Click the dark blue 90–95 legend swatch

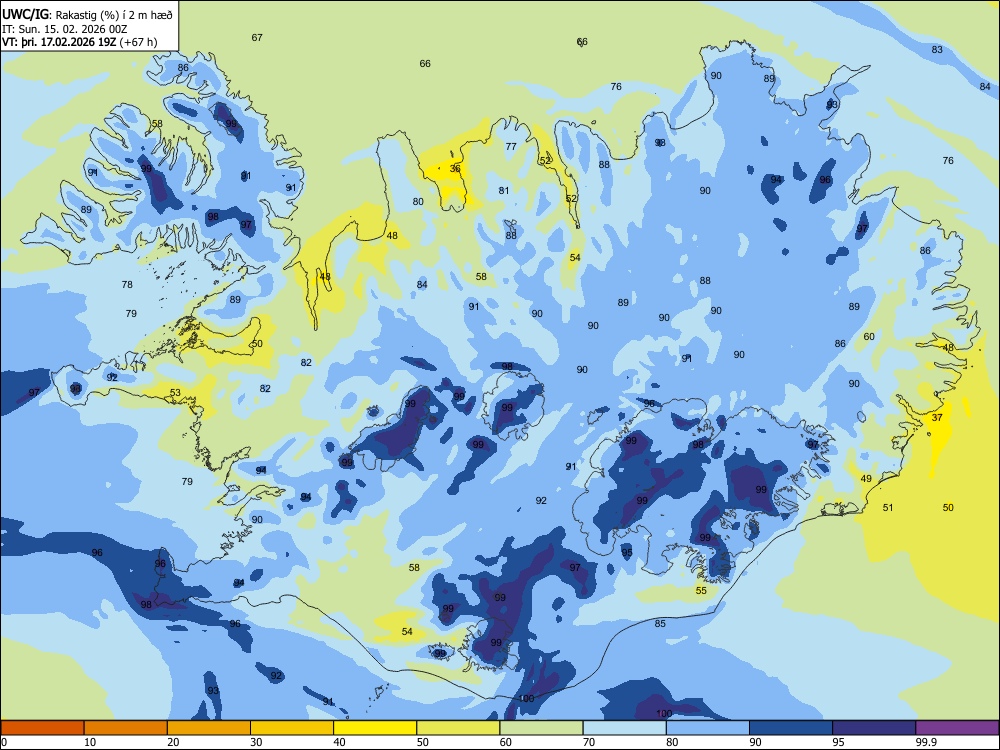tap(791, 728)
